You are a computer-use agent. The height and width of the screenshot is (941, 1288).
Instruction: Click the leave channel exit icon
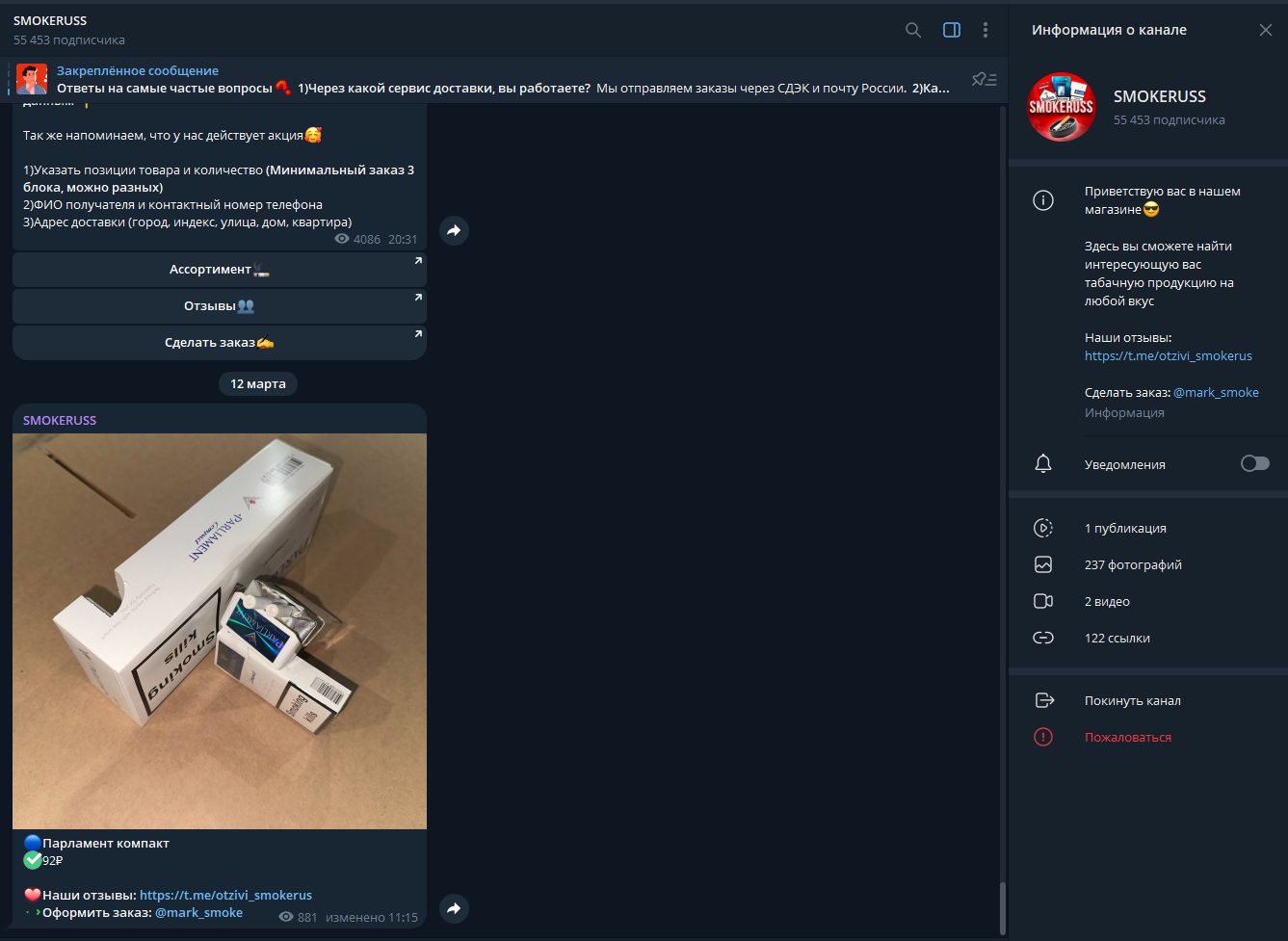click(x=1043, y=700)
